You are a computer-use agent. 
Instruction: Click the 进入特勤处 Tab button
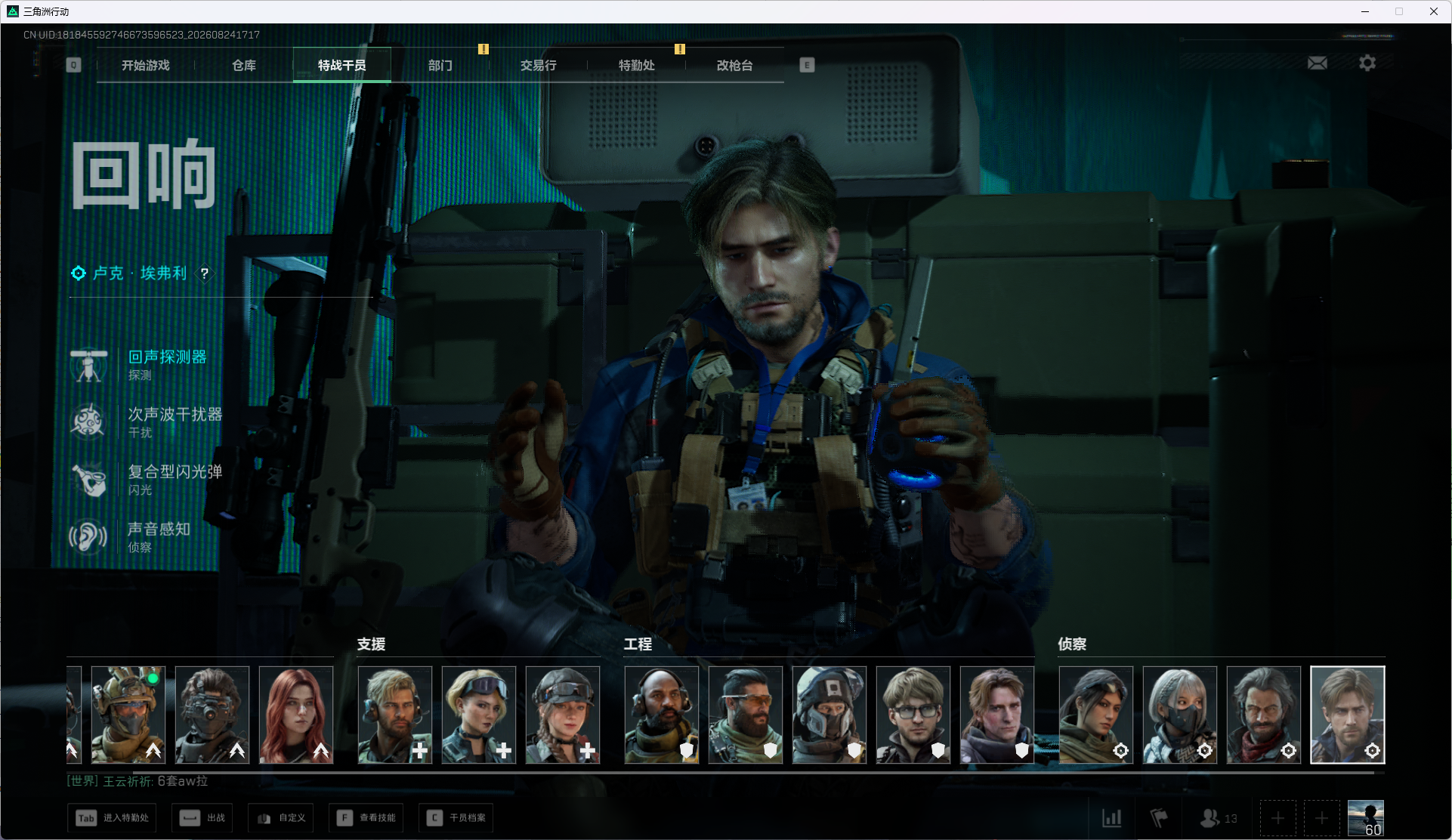click(112, 818)
